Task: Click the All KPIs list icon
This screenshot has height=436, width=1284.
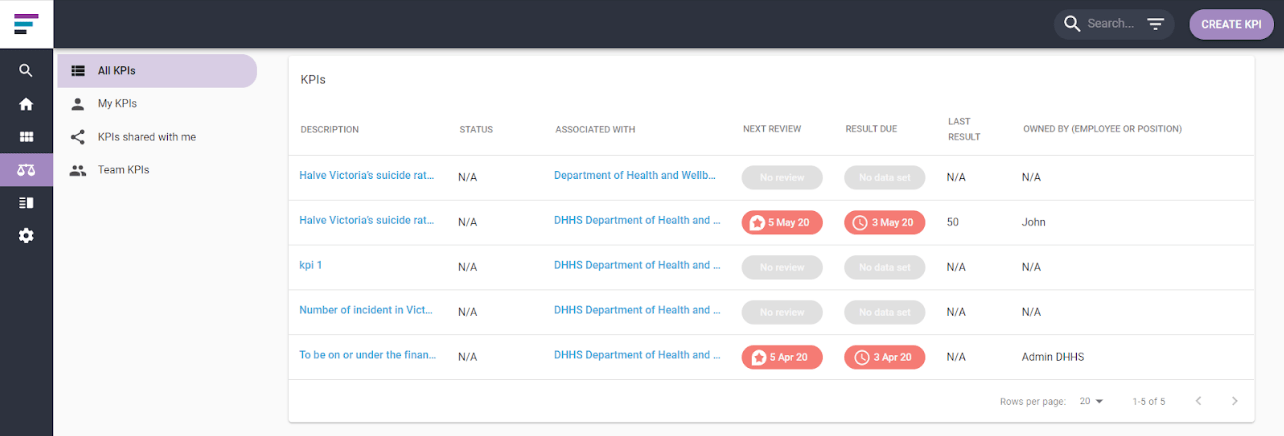Action: [78, 71]
